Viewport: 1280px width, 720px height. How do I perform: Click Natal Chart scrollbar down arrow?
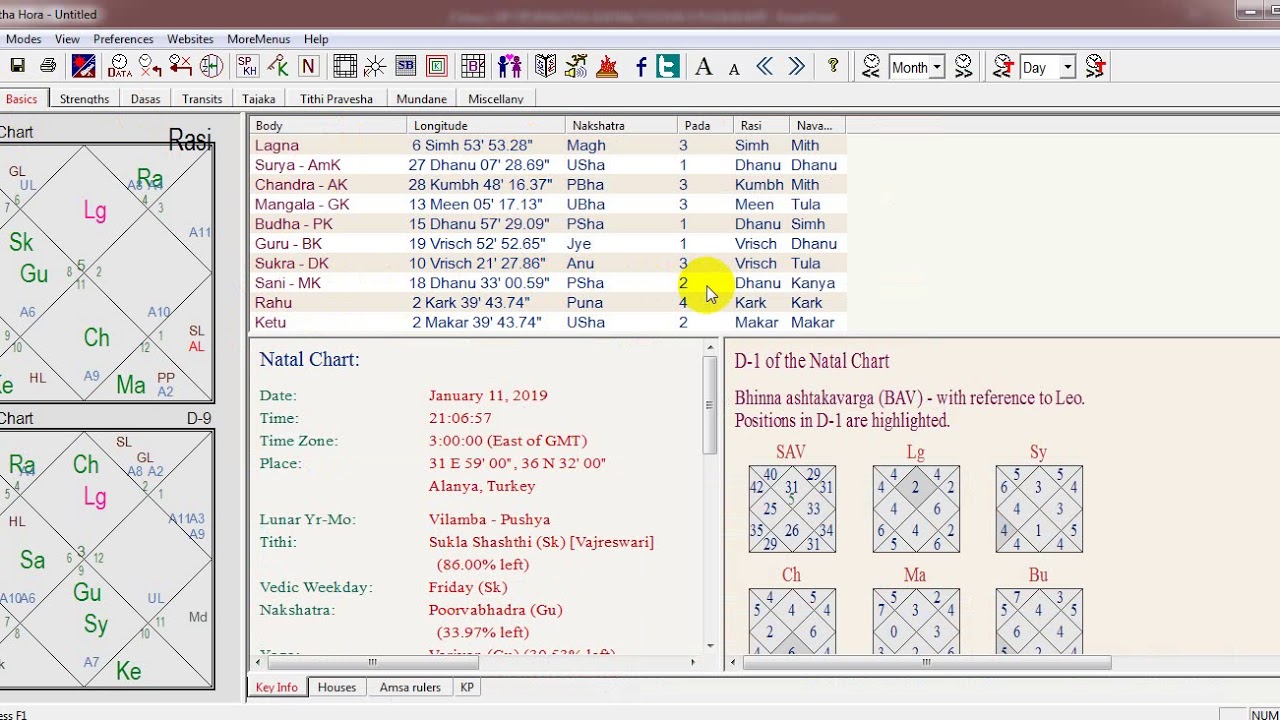tap(710, 646)
